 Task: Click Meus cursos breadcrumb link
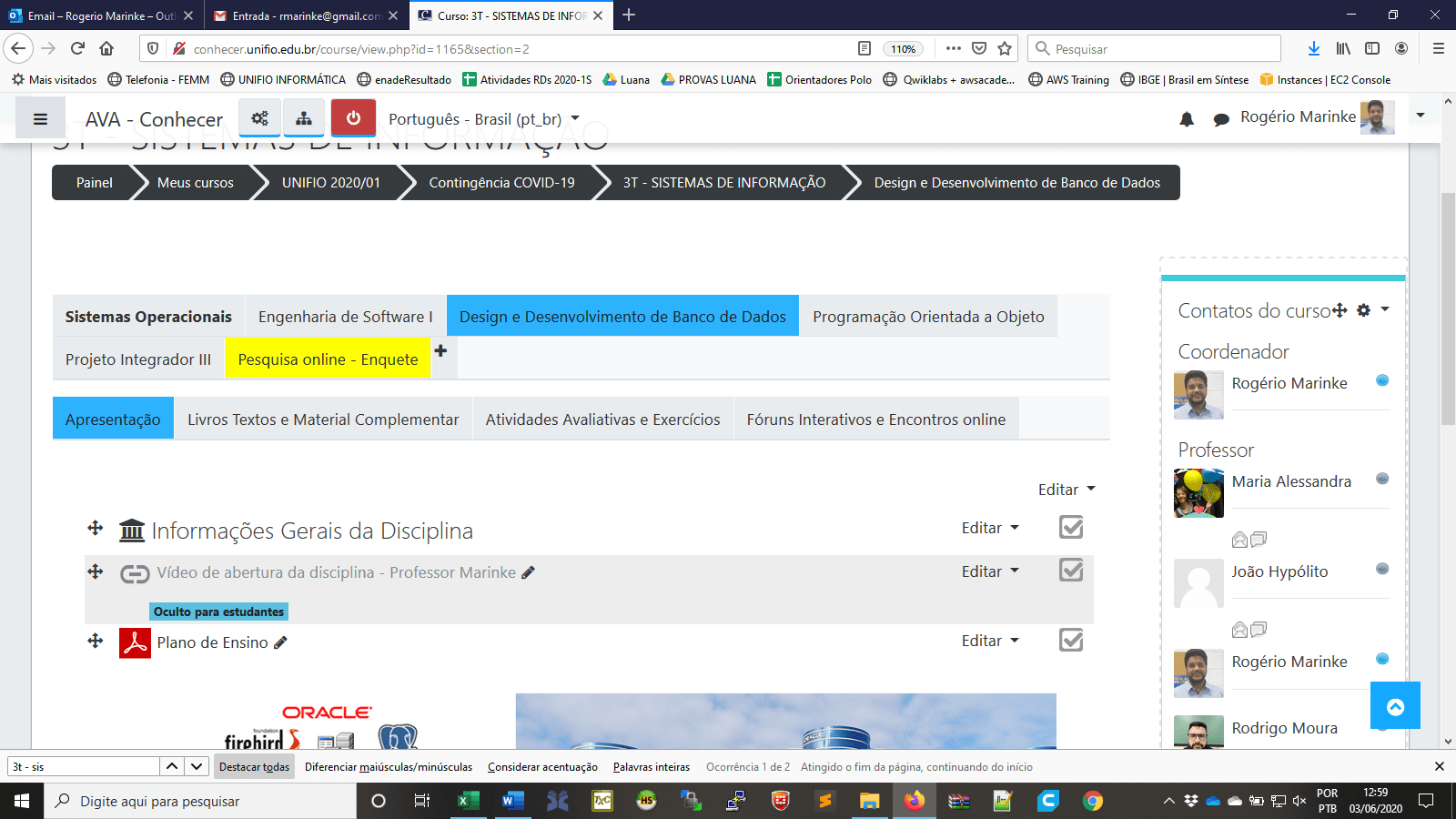click(195, 183)
